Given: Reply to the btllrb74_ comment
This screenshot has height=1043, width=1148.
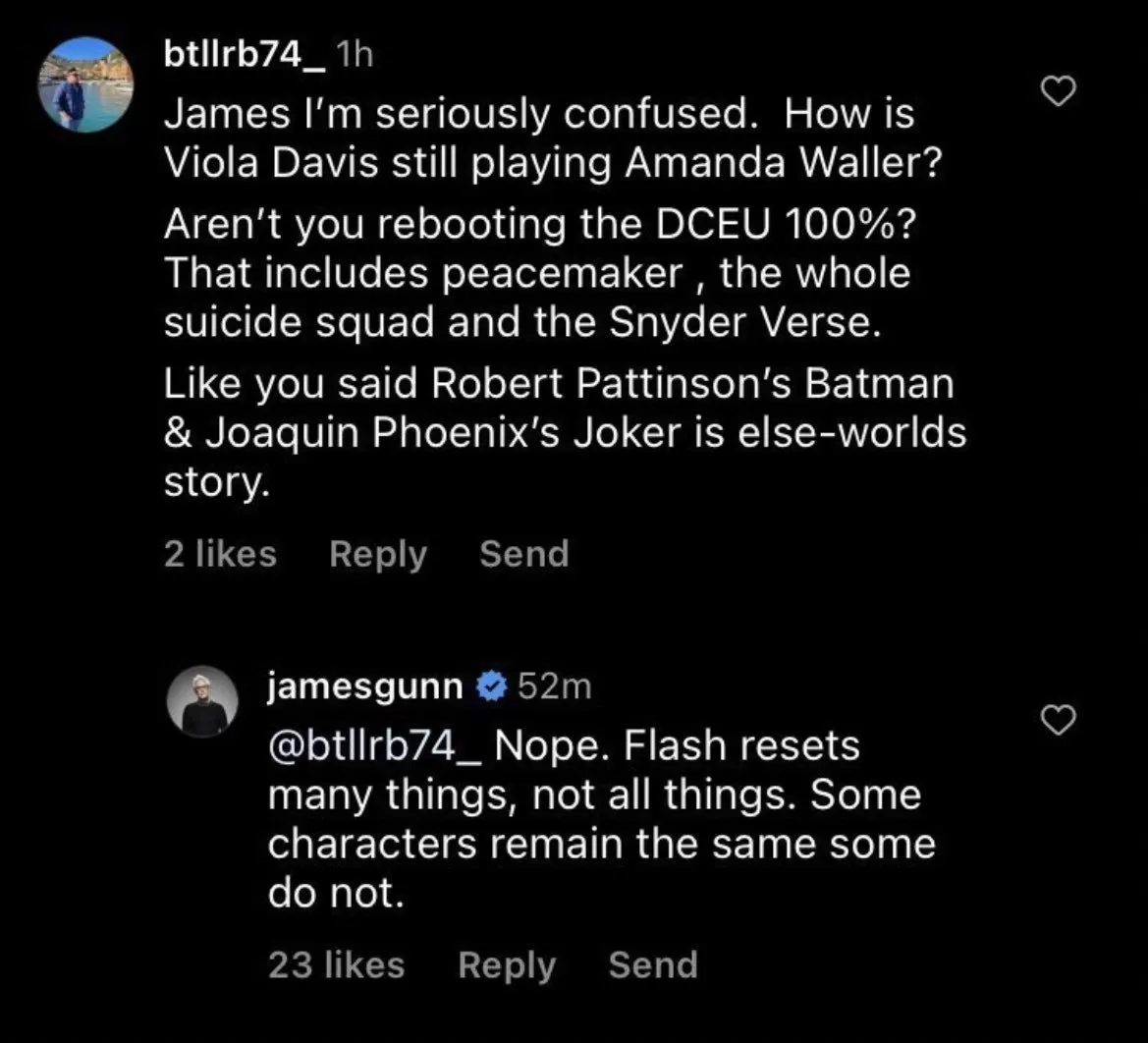Looking at the screenshot, I should [378, 555].
